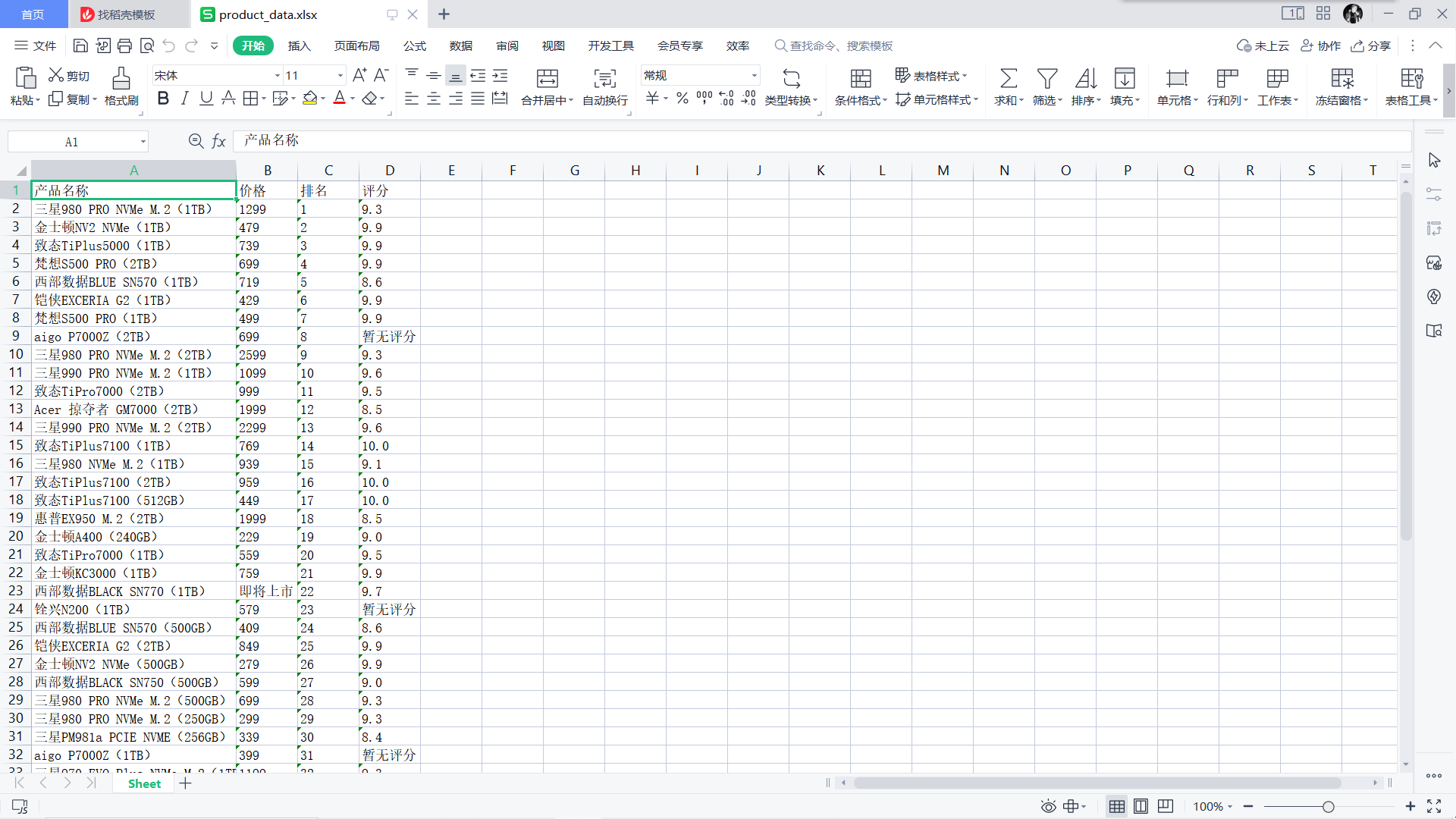Switch to the Data (数据) ribbon tab
Image resolution: width=1456 pixels, height=819 pixels.
[460, 46]
